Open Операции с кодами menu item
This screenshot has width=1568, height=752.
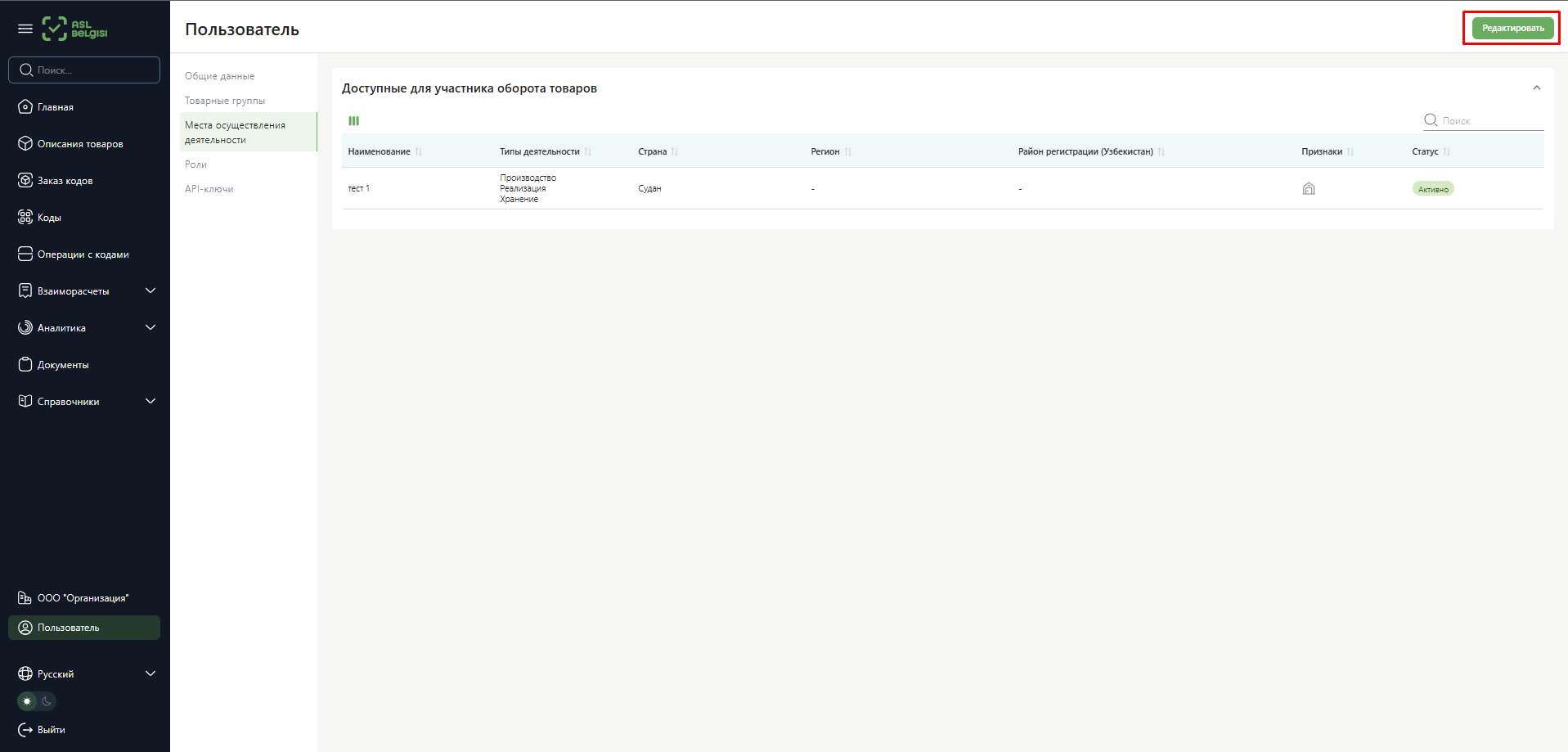(83, 254)
